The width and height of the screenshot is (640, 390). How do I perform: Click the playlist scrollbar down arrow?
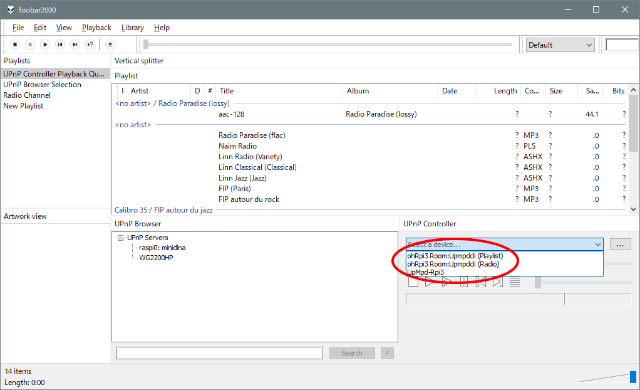tap(633, 209)
